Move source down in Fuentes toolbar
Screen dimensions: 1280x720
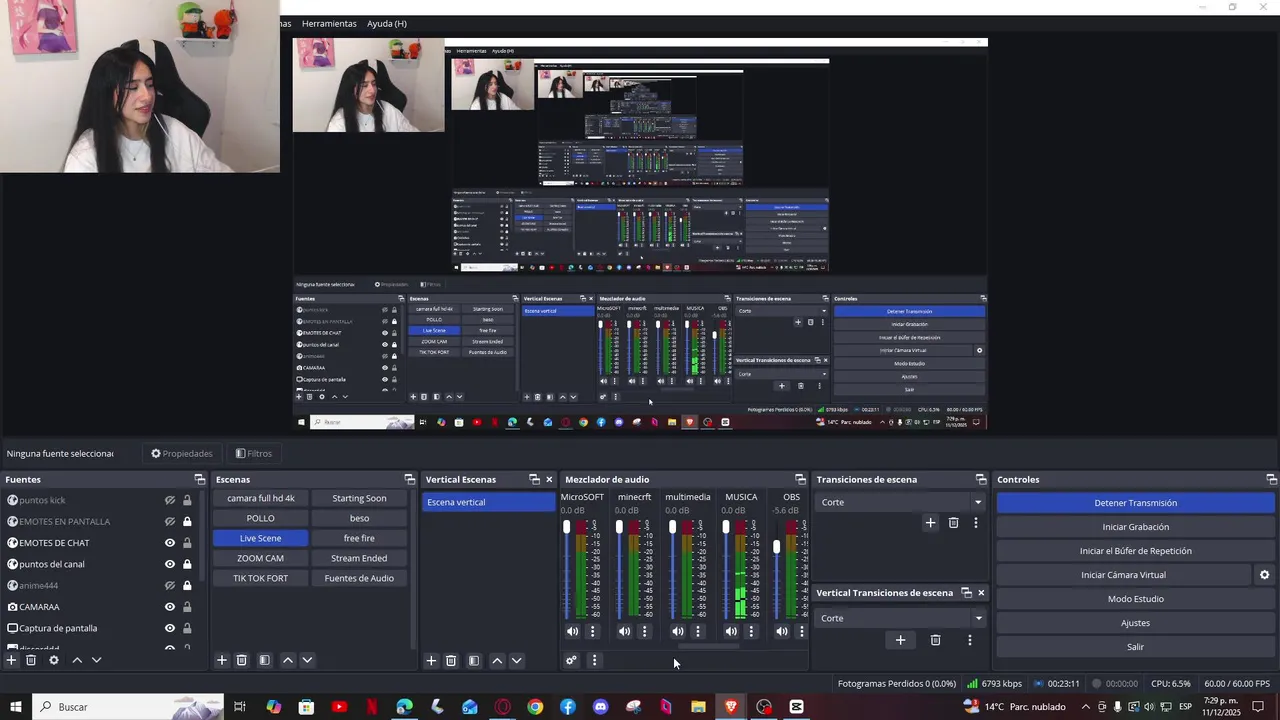[x=96, y=660]
